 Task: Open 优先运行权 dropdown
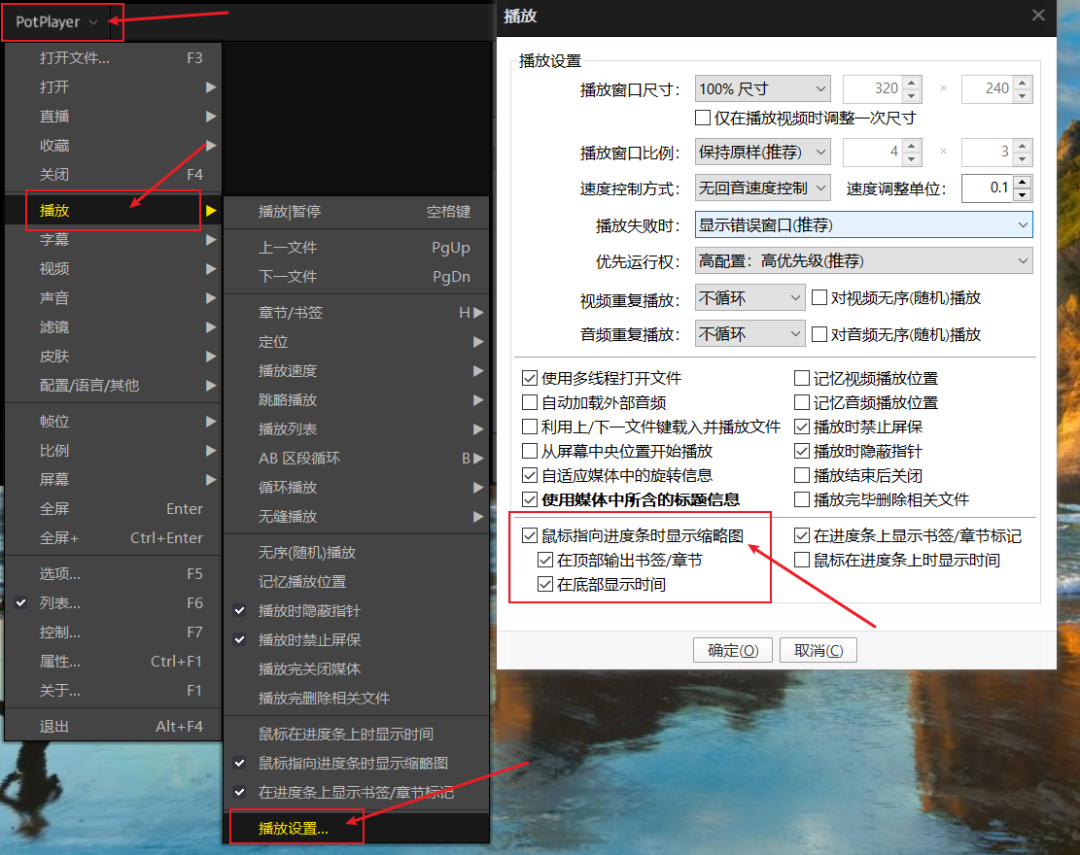tap(864, 261)
